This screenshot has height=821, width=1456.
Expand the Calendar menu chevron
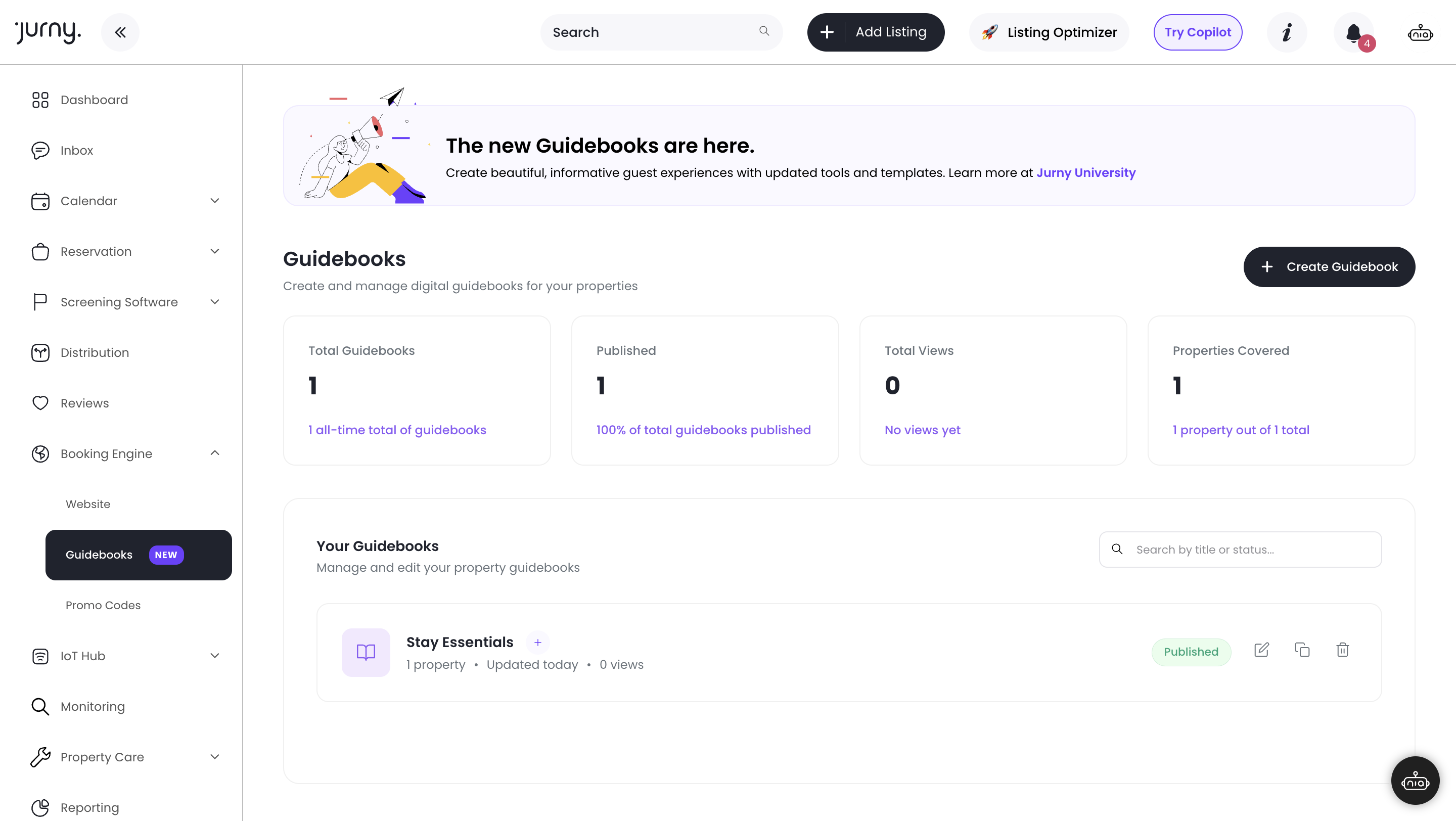coord(215,201)
